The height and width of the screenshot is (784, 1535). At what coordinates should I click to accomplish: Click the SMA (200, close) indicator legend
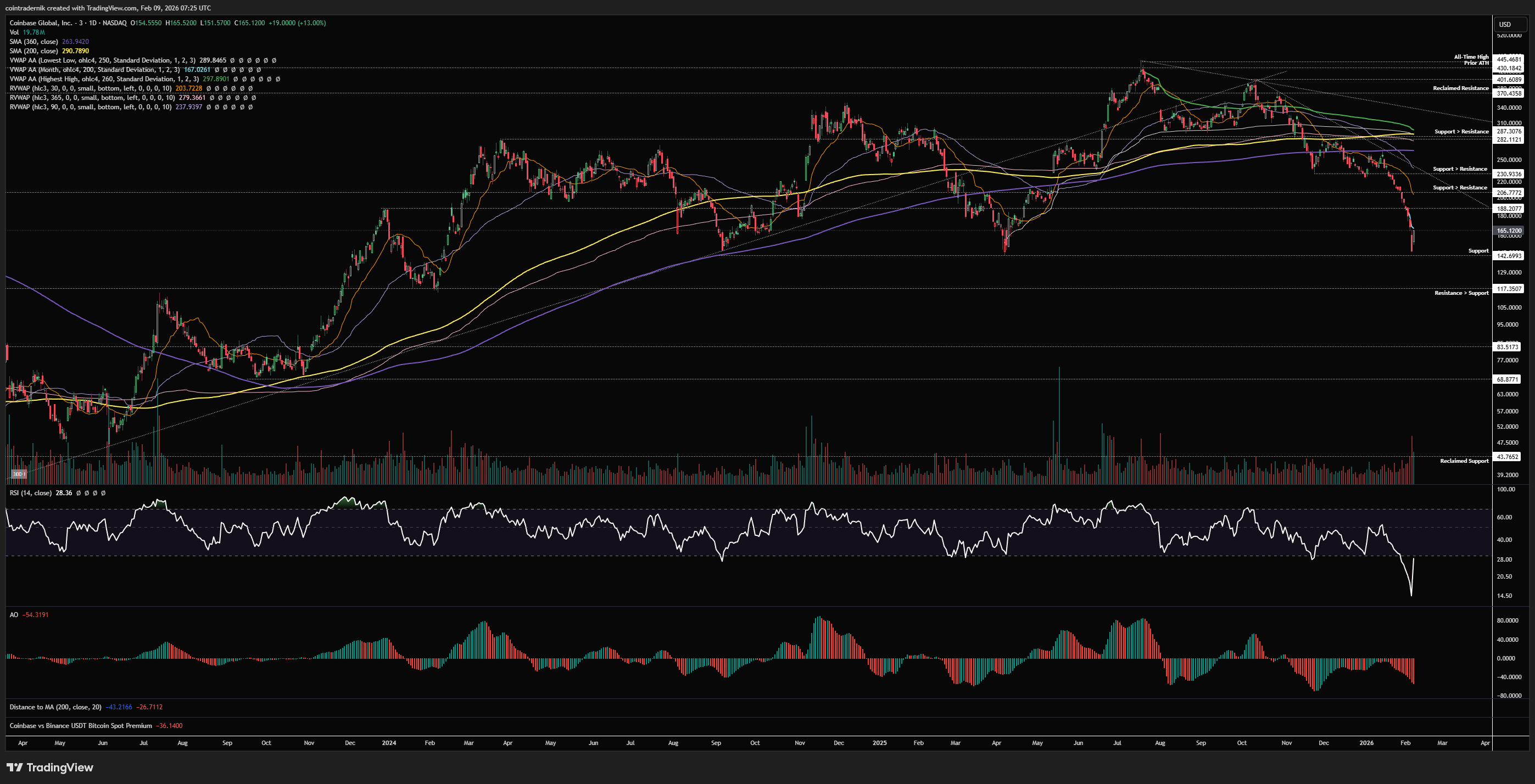34,51
